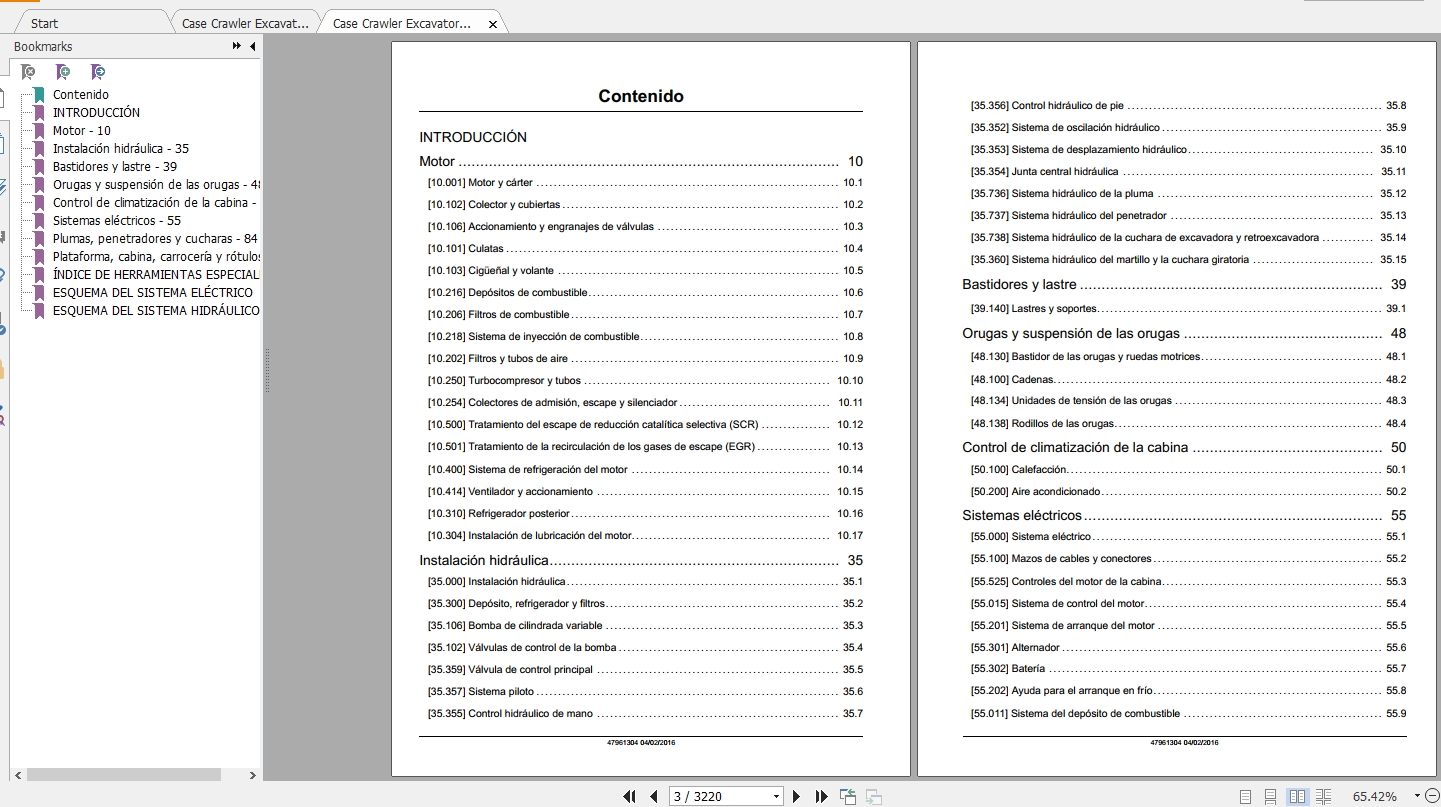The width and height of the screenshot is (1441, 807).
Task: Expand all bookmarks with the double-arrow icon
Action: pos(237,46)
